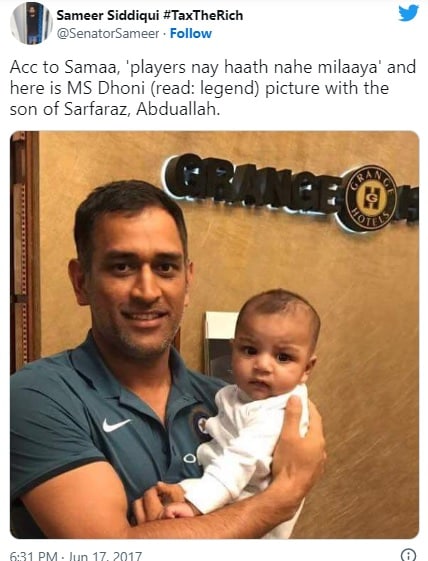Open the Sameer Siddiqui display name
Image resolution: width=428 pixels, height=561 pixels.
click(x=108, y=15)
